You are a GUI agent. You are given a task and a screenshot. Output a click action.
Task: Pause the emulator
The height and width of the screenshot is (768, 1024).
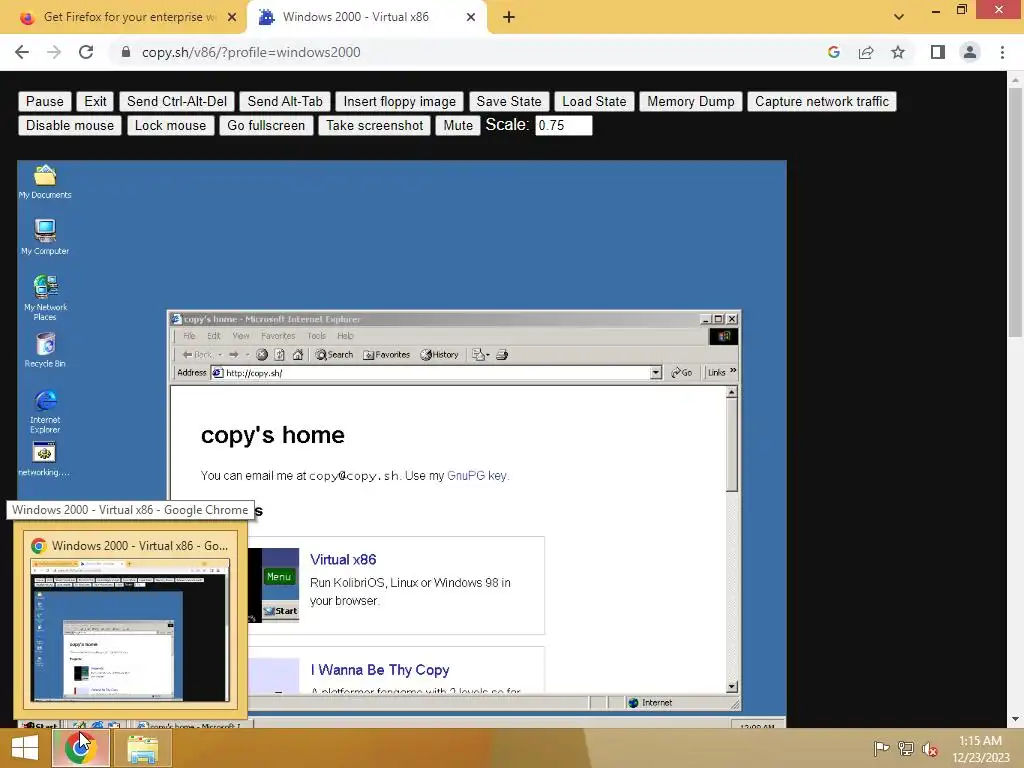44,101
